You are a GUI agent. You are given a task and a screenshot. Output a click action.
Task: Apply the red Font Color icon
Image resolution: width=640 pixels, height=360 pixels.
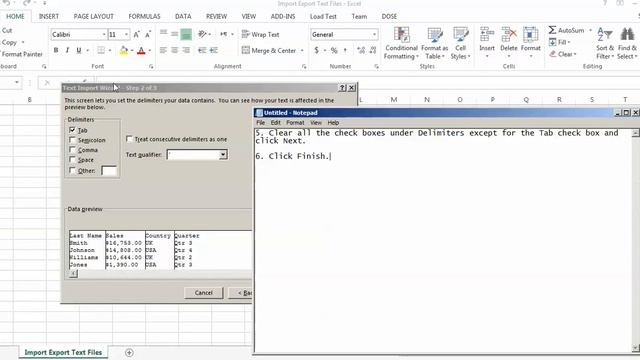click(x=141, y=51)
